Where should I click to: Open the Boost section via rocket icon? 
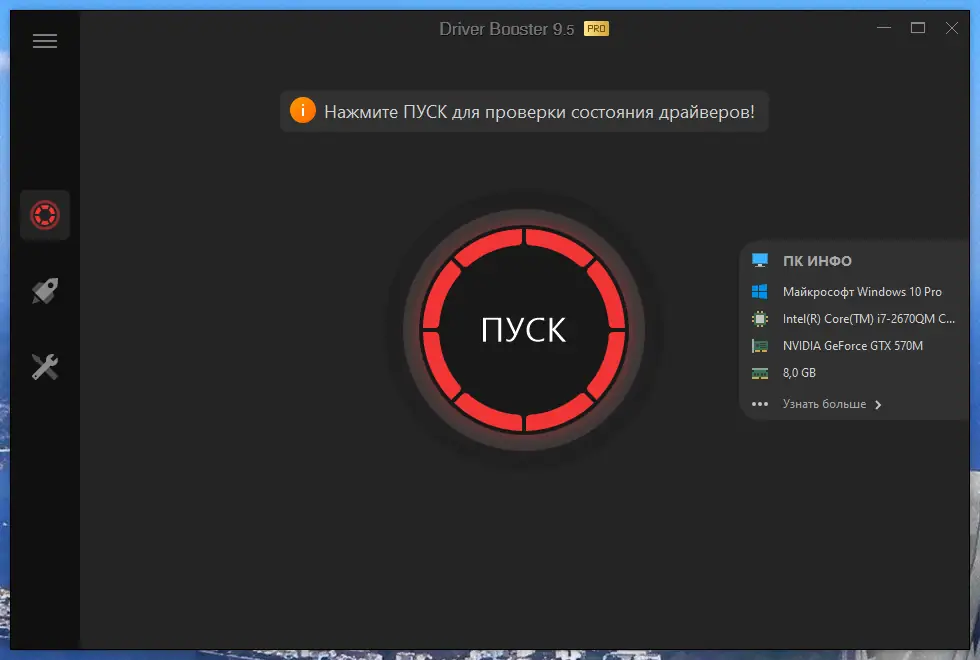(x=45, y=291)
